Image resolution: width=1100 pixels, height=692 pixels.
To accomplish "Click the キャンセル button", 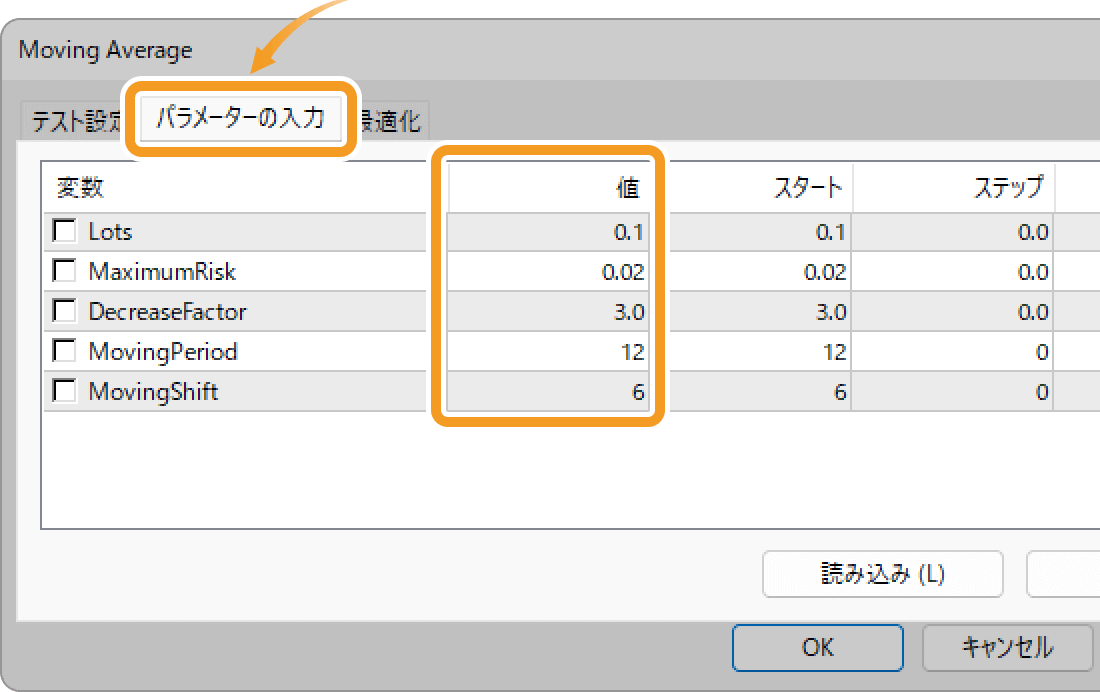I will click(x=1007, y=647).
